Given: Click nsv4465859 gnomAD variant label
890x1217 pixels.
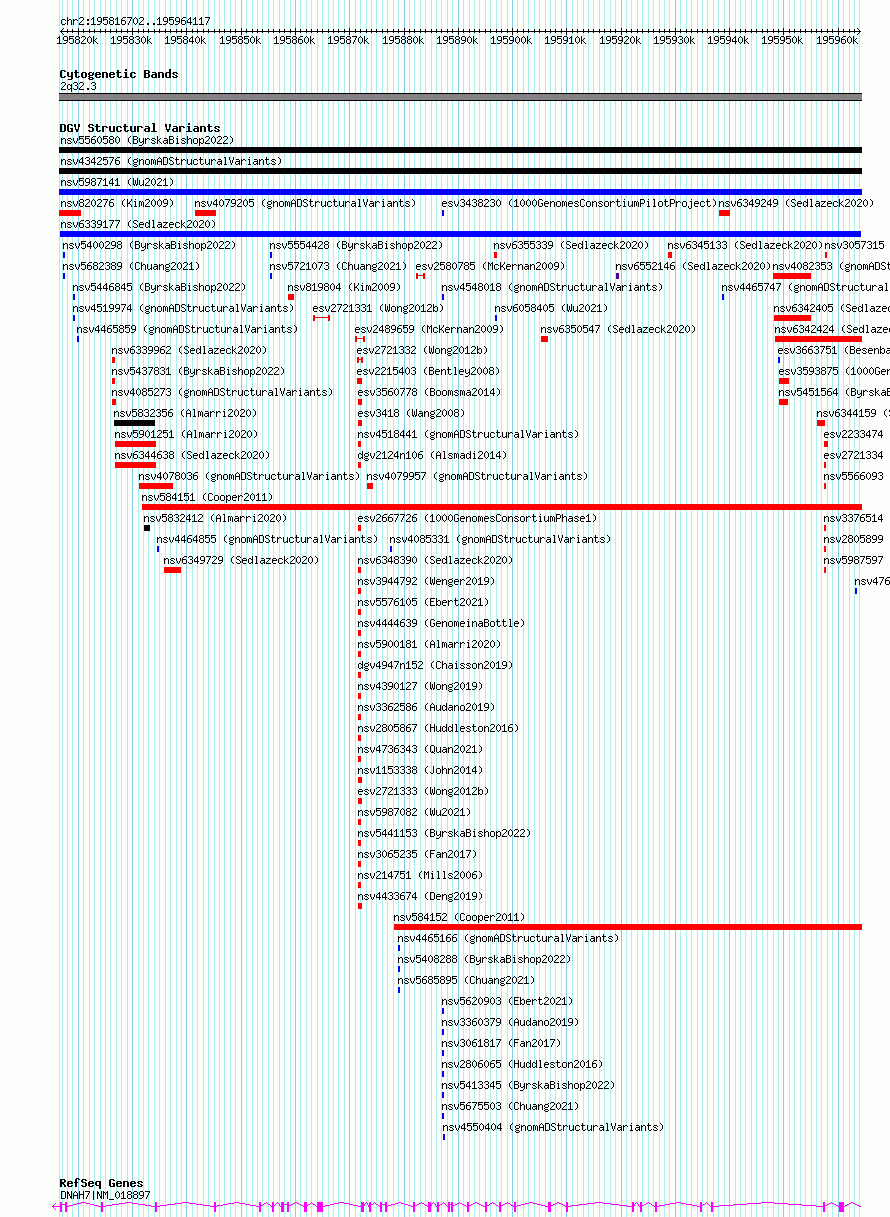Looking at the screenshot, I should [187, 329].
